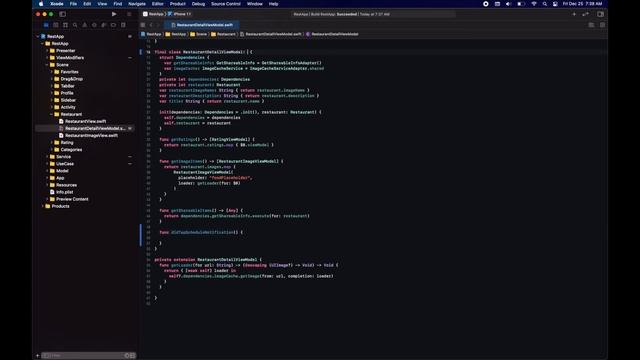Click the Wi-Fi status icon

[534, 4]
